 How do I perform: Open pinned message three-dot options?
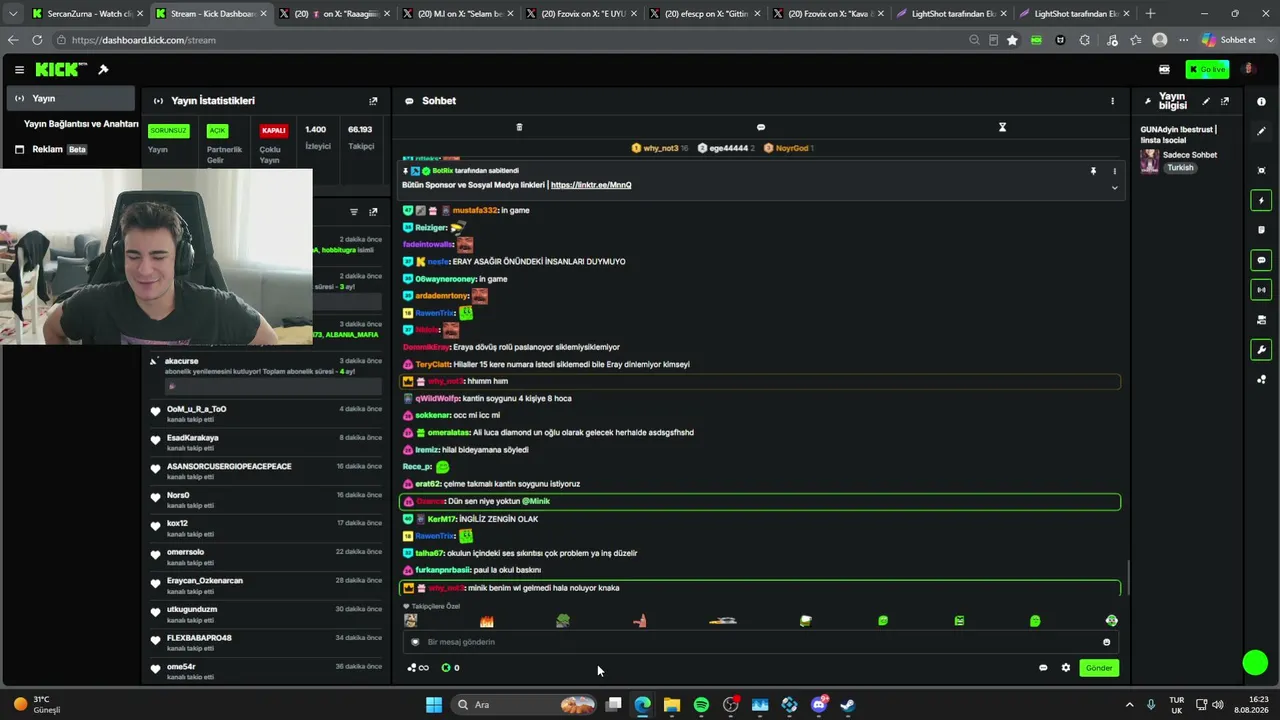tap(1114, 171)
